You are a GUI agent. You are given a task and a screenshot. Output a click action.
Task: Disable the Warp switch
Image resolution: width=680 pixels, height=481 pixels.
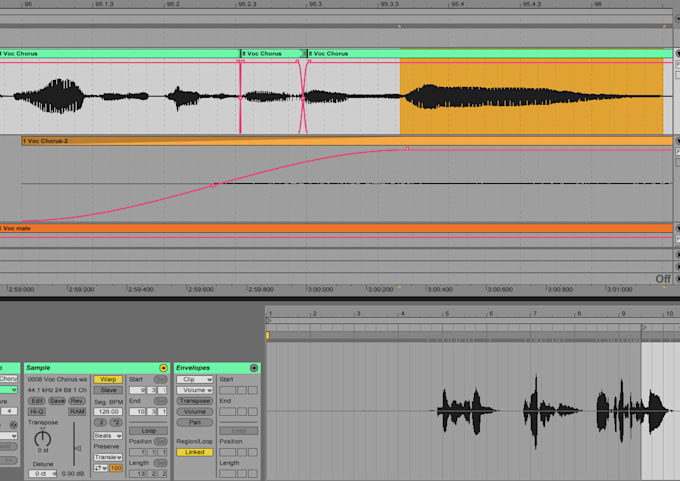coord(108,379)
